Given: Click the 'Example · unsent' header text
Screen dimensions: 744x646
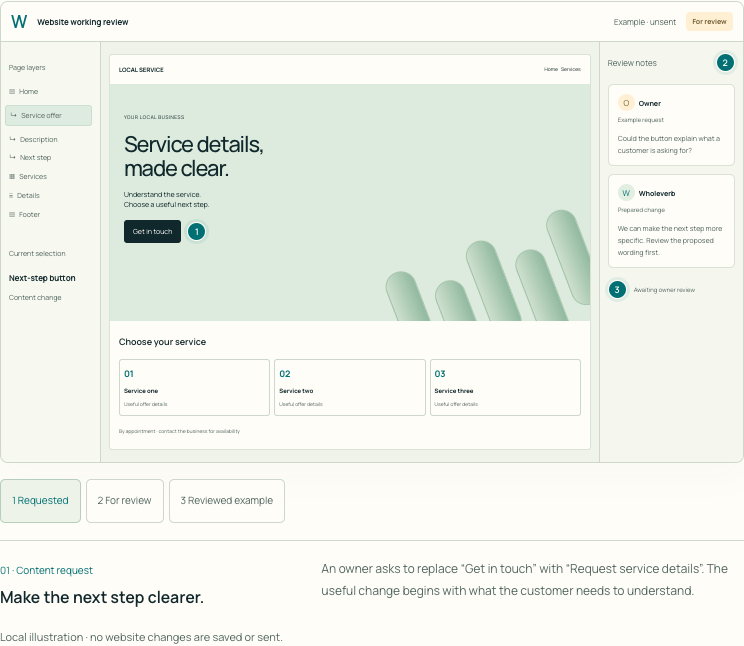Looking at the screenshot, I should (644, 22).
